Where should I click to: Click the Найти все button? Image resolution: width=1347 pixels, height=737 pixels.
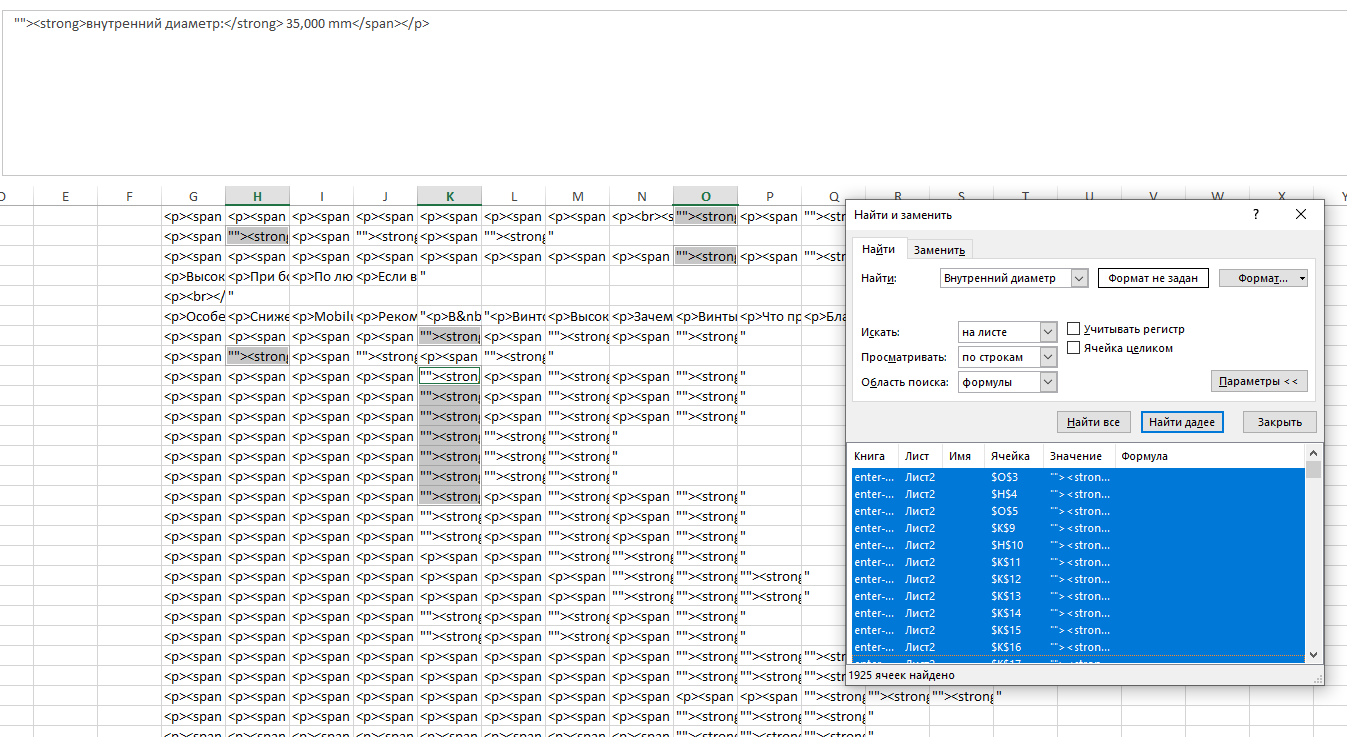1094,422
